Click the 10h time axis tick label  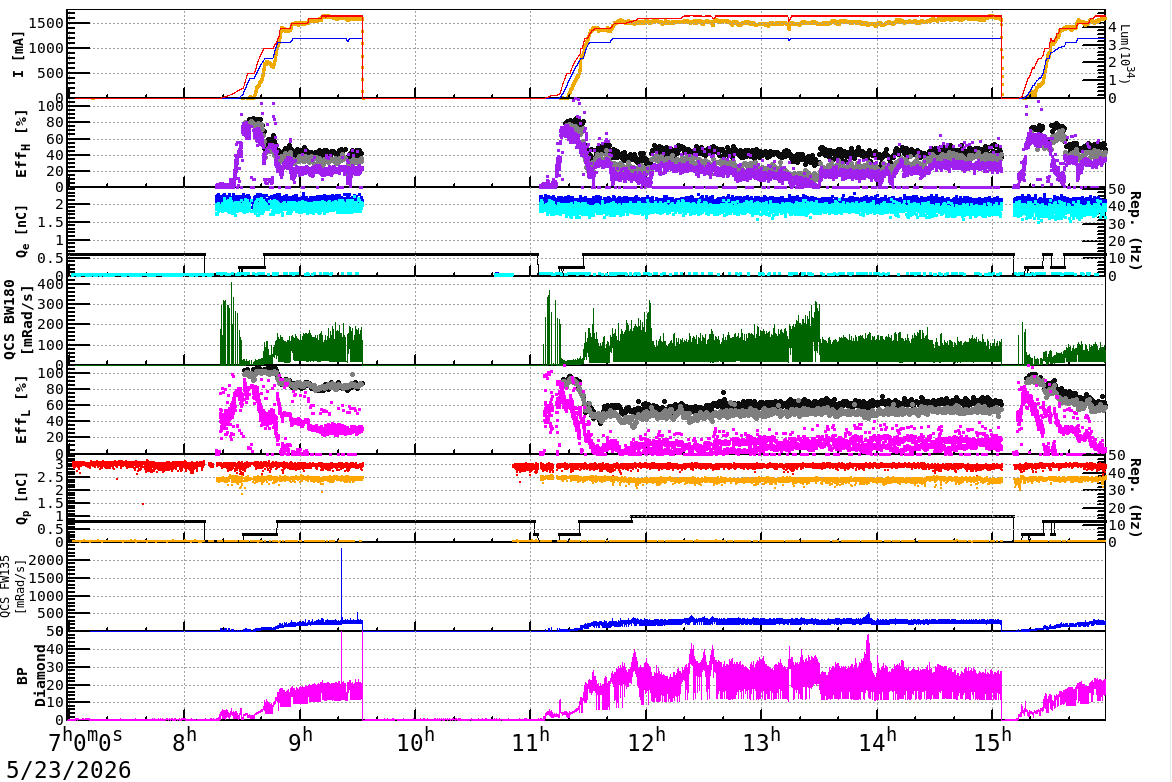[x=415, y=742]
